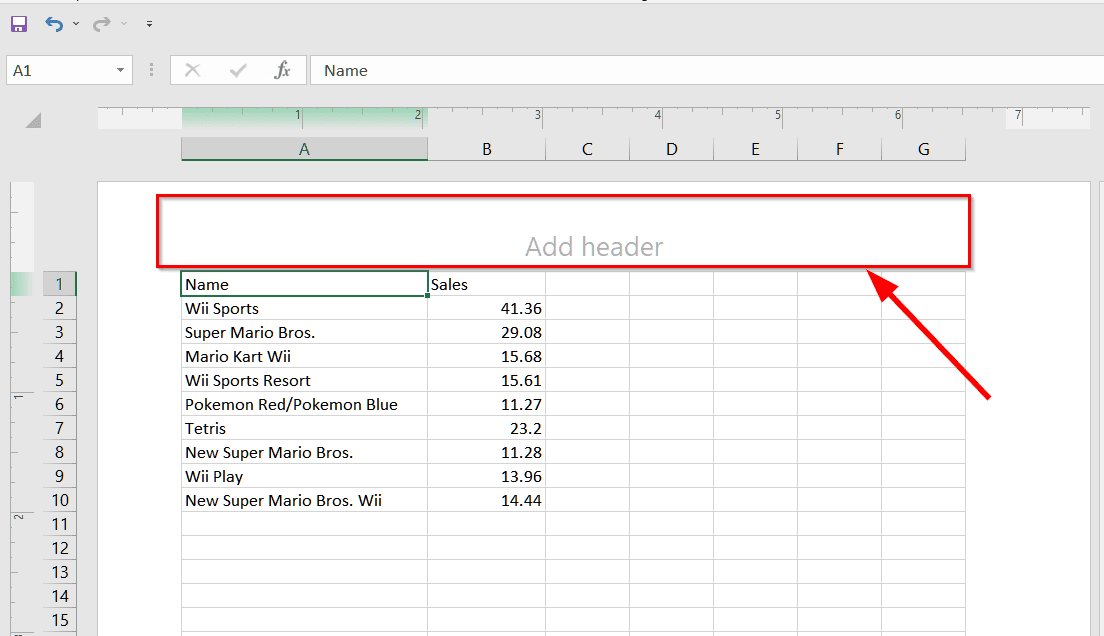Select row 7 header
The width and height of the screenshot is (1104, 636).
point(59,428)
